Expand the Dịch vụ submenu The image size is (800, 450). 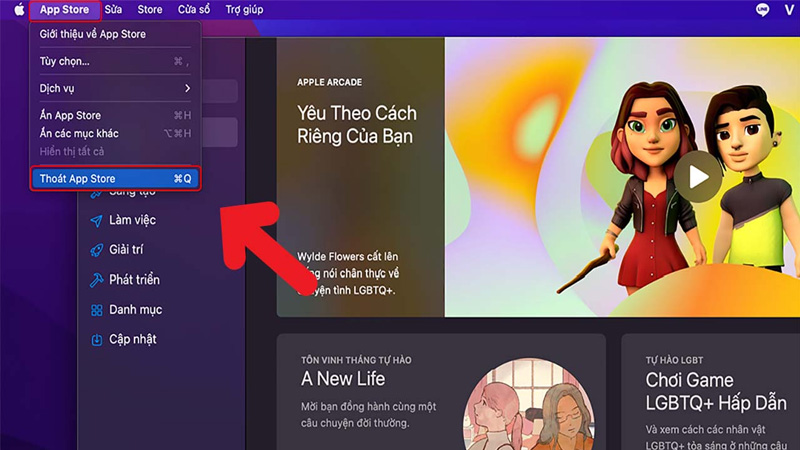click(115, 88)
